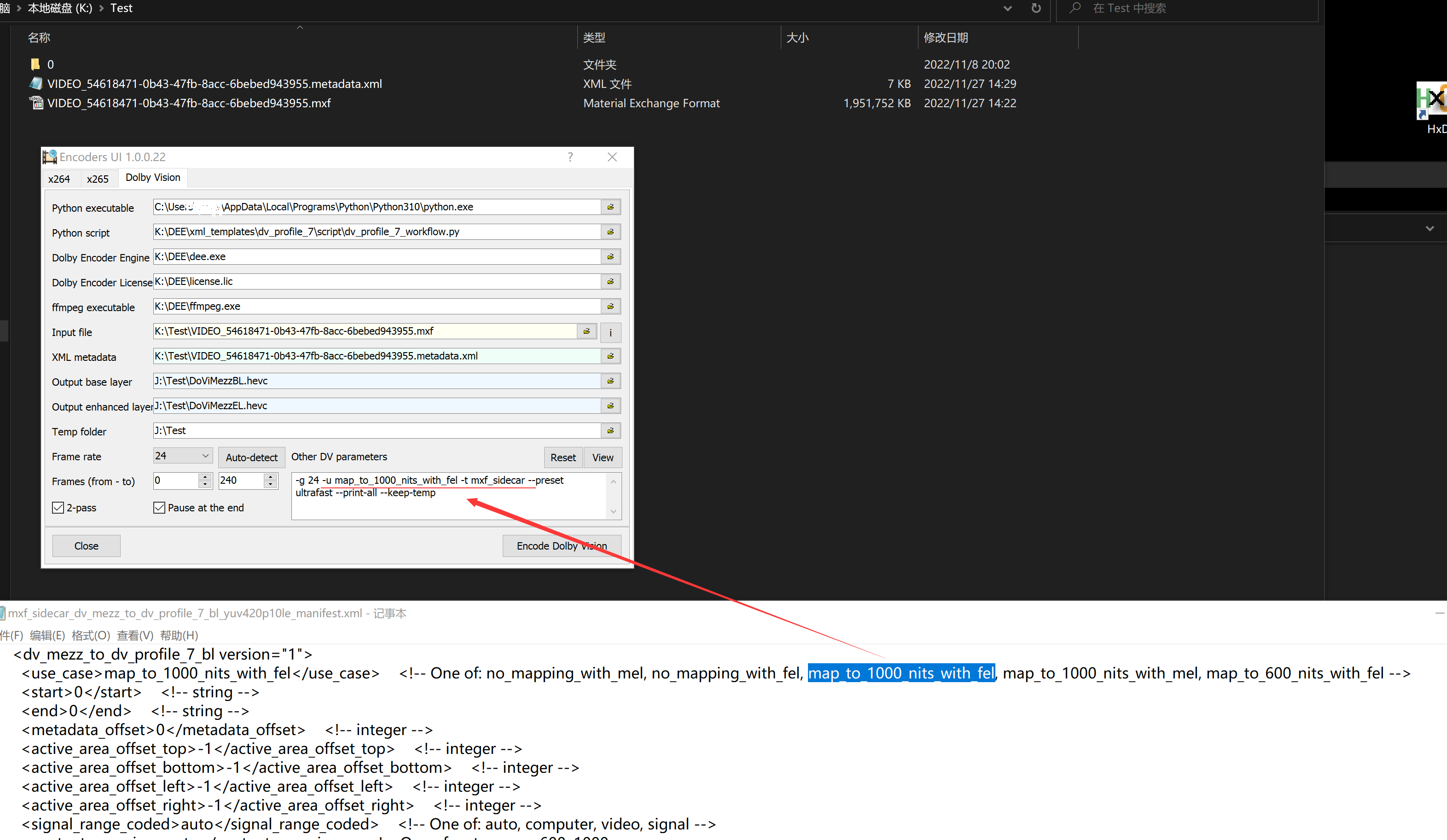
Task: Open the address bar history dropdown
Action: pyautogui.click(x=1007, y=8)
